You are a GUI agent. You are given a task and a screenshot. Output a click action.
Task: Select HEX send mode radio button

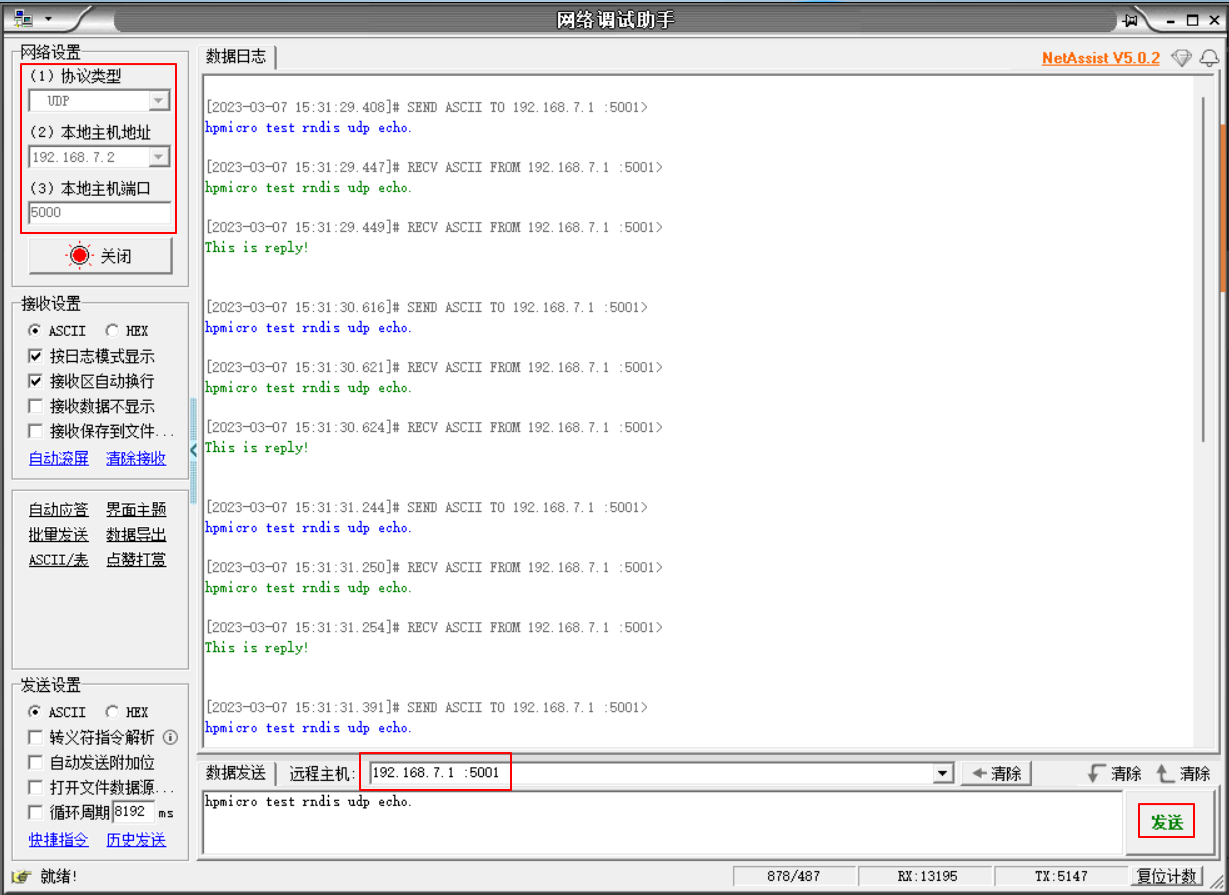(111, 713)
